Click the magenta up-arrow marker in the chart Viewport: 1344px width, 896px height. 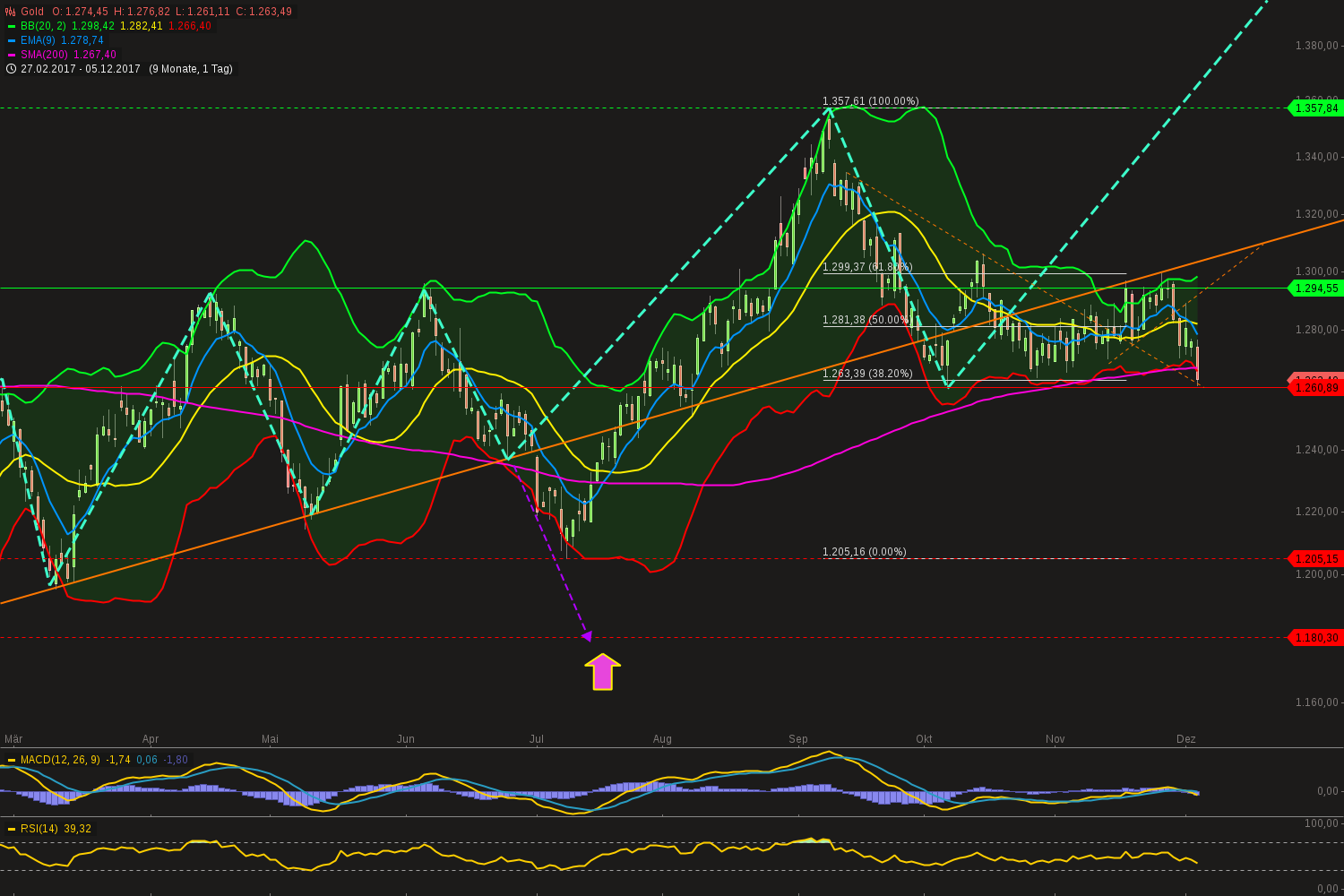(603, 672)
